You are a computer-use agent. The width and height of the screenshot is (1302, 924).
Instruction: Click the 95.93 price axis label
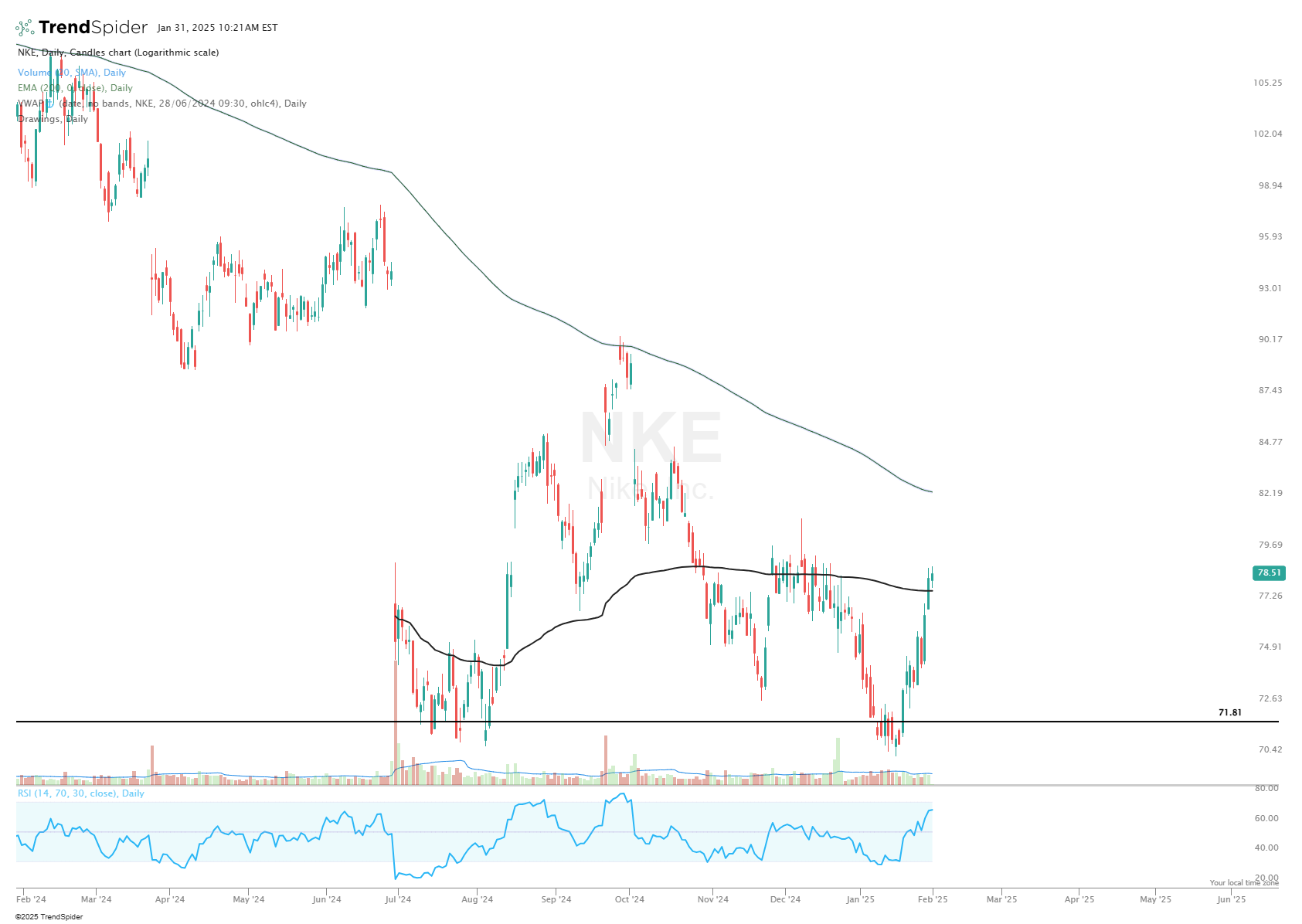1270,236
